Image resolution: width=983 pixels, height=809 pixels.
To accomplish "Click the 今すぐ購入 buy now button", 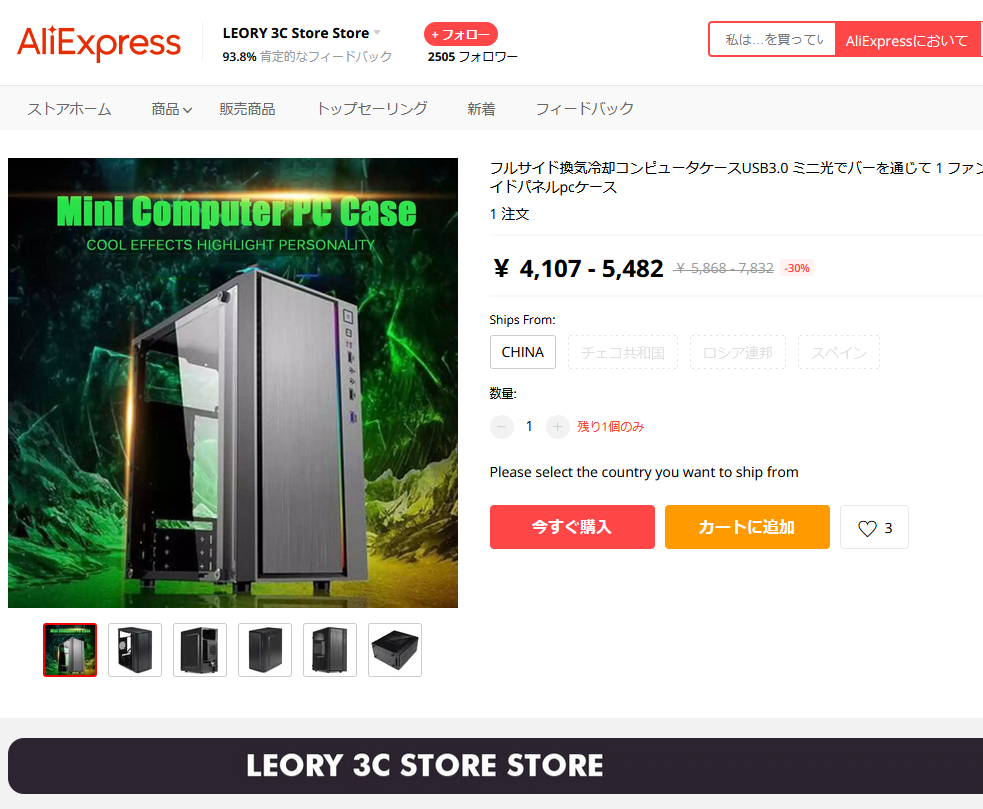I will click(572, 527).
